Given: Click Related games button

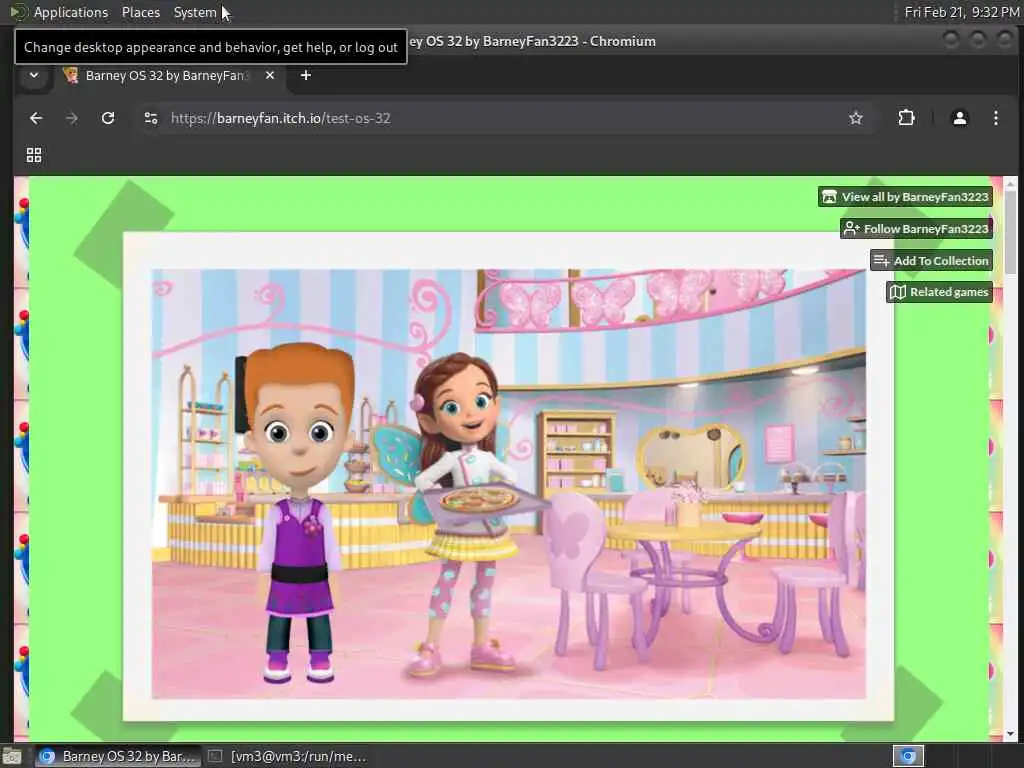Looking at the screenshot, I should [x=939, y=292].
